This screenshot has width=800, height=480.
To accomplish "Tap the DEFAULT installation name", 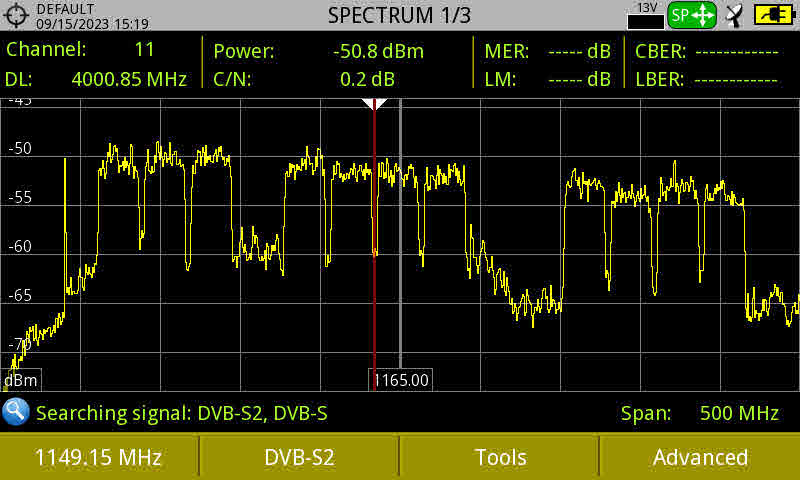I will pyautogui.click(x=65, y=9).
